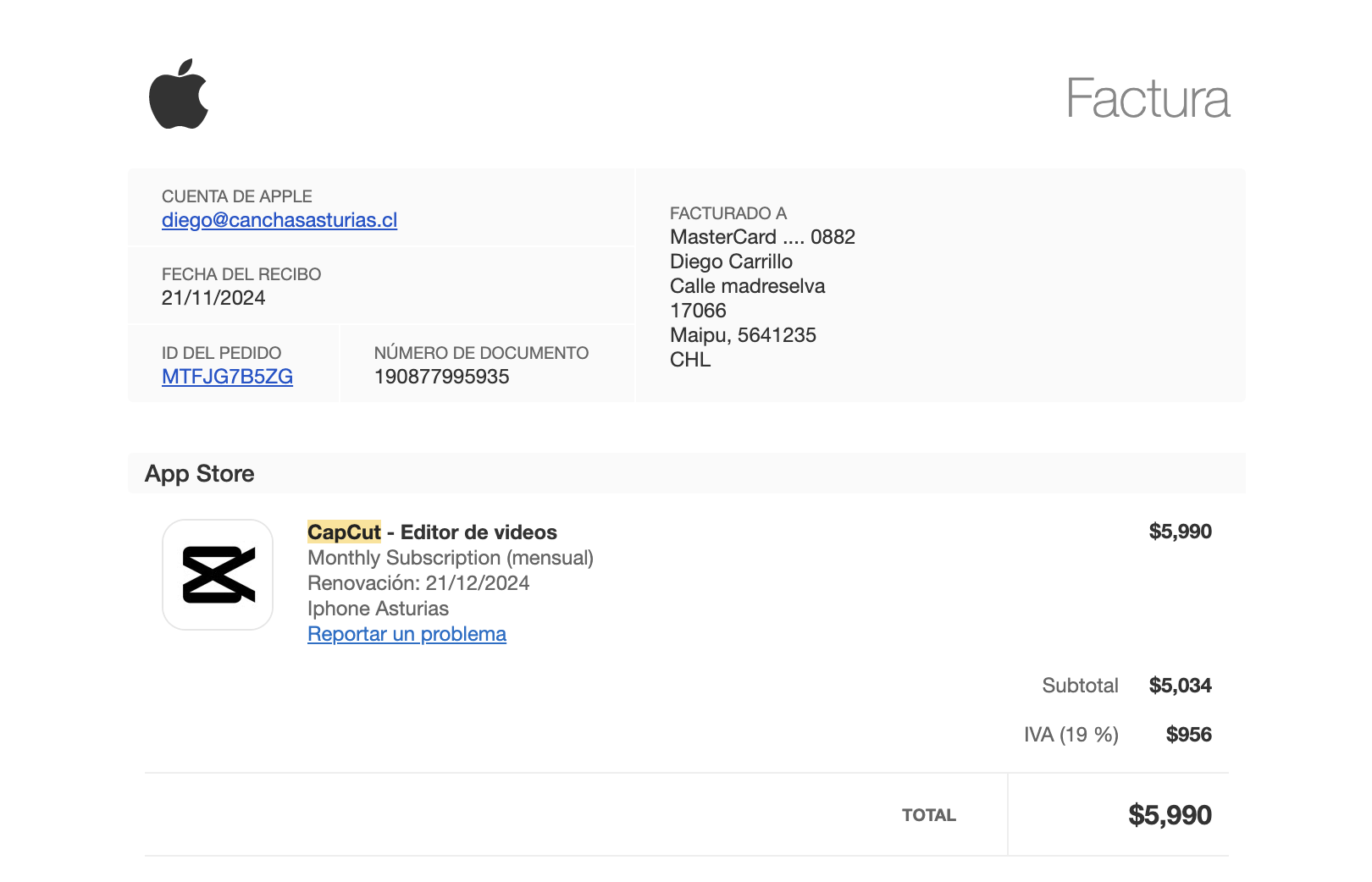This screenshot has width=1372, height=882.
Task: Click the highlighted CapCut word
Action: click(x=344, y=532)
